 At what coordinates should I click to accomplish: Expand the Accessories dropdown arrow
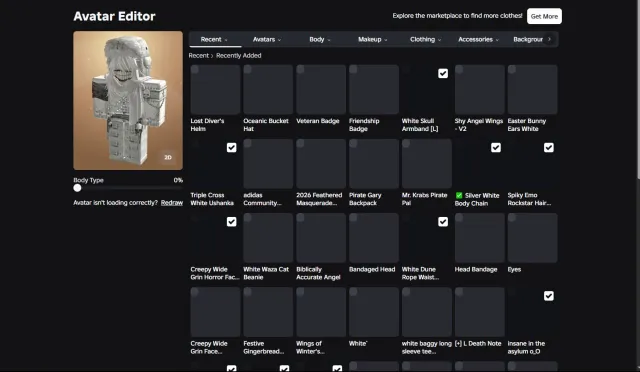[x=497, y=40]
